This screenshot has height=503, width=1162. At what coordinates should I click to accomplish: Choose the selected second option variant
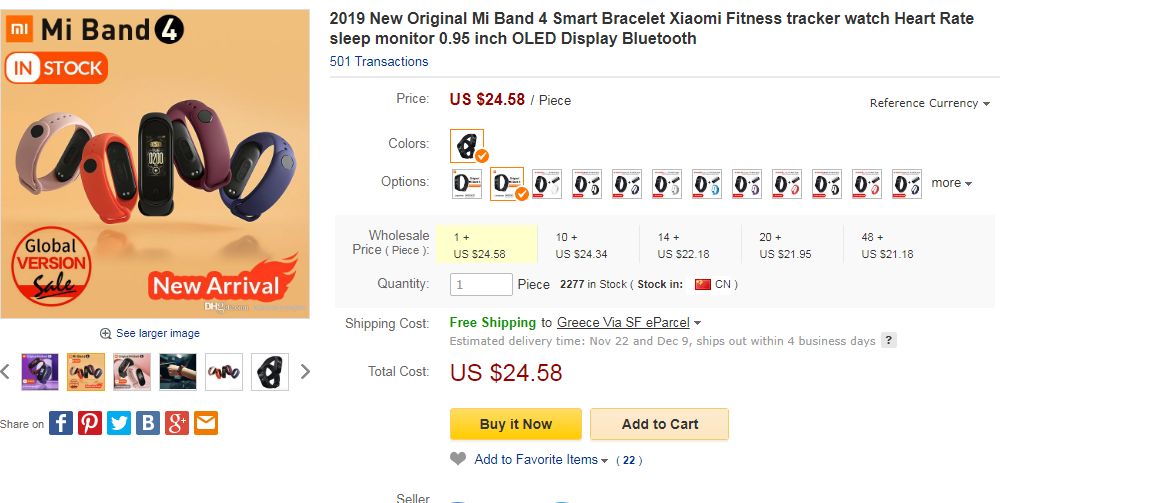tap(507, 184)
